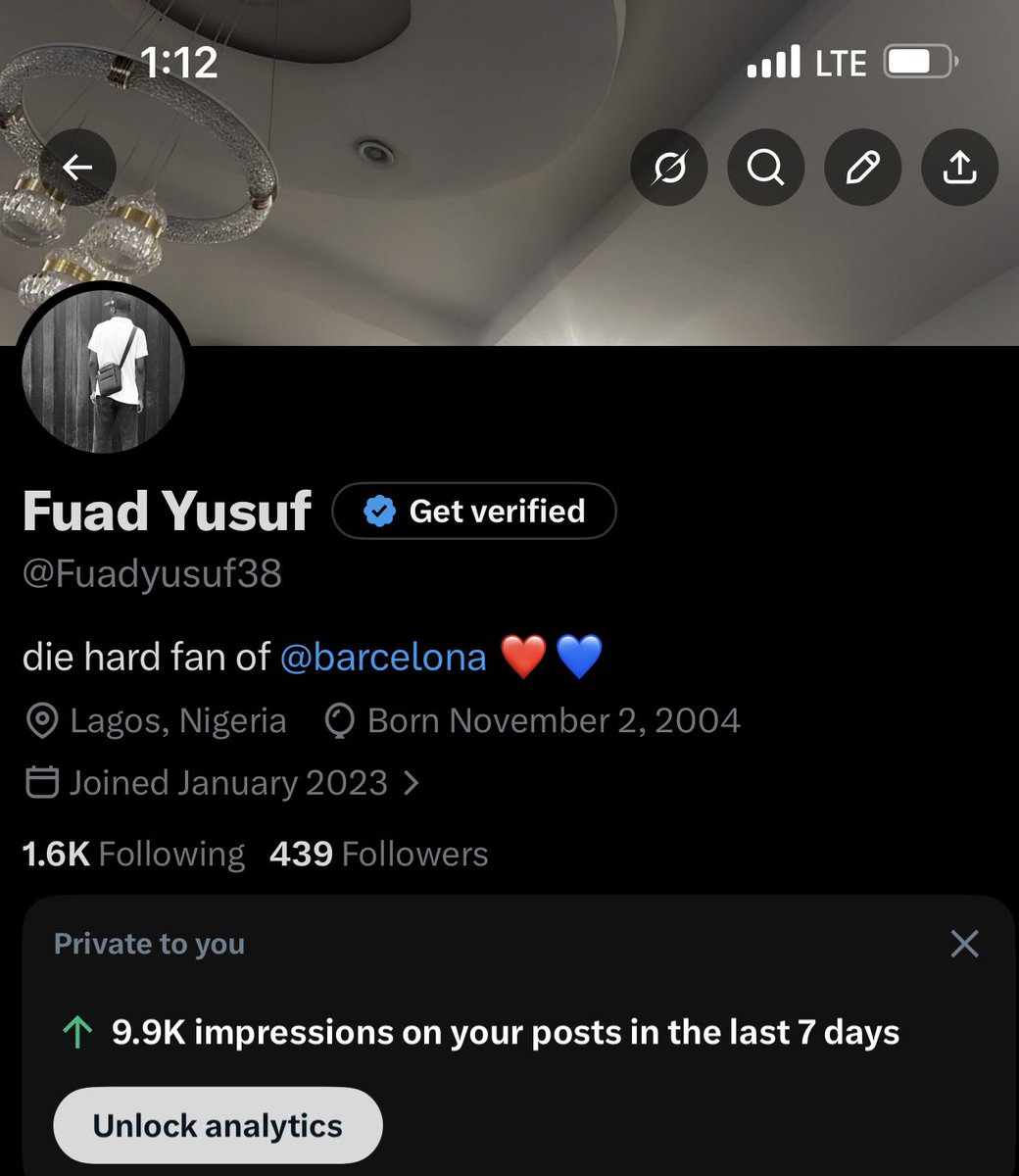Open profile search magnifier icon
This screenshot has height=1176, width=1019.
tap(766, 169)
